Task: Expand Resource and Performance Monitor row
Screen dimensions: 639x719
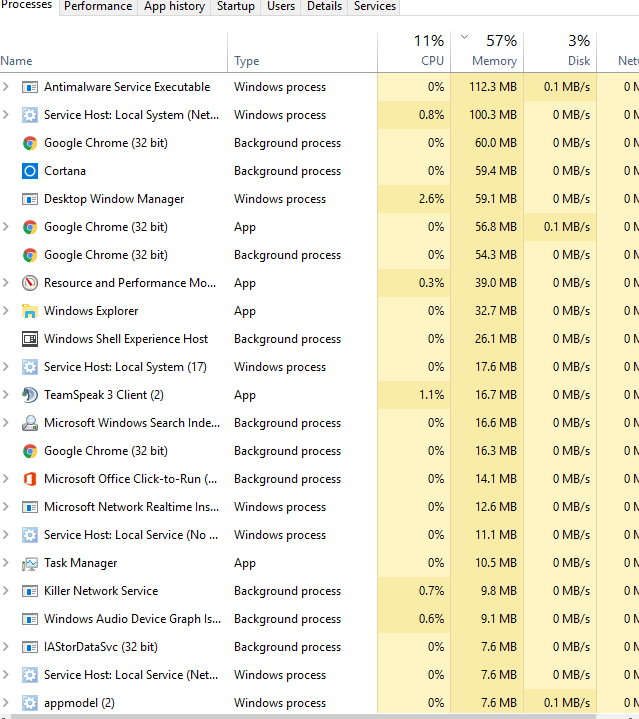Action: pos(6,282)
